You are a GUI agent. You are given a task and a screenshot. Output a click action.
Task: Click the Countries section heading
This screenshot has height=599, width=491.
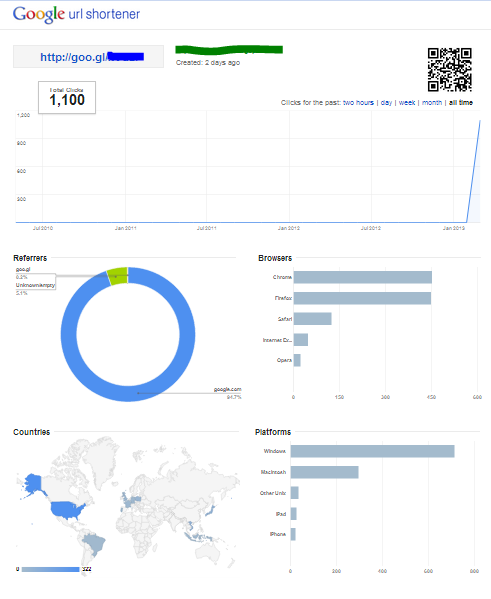[32, 432]
